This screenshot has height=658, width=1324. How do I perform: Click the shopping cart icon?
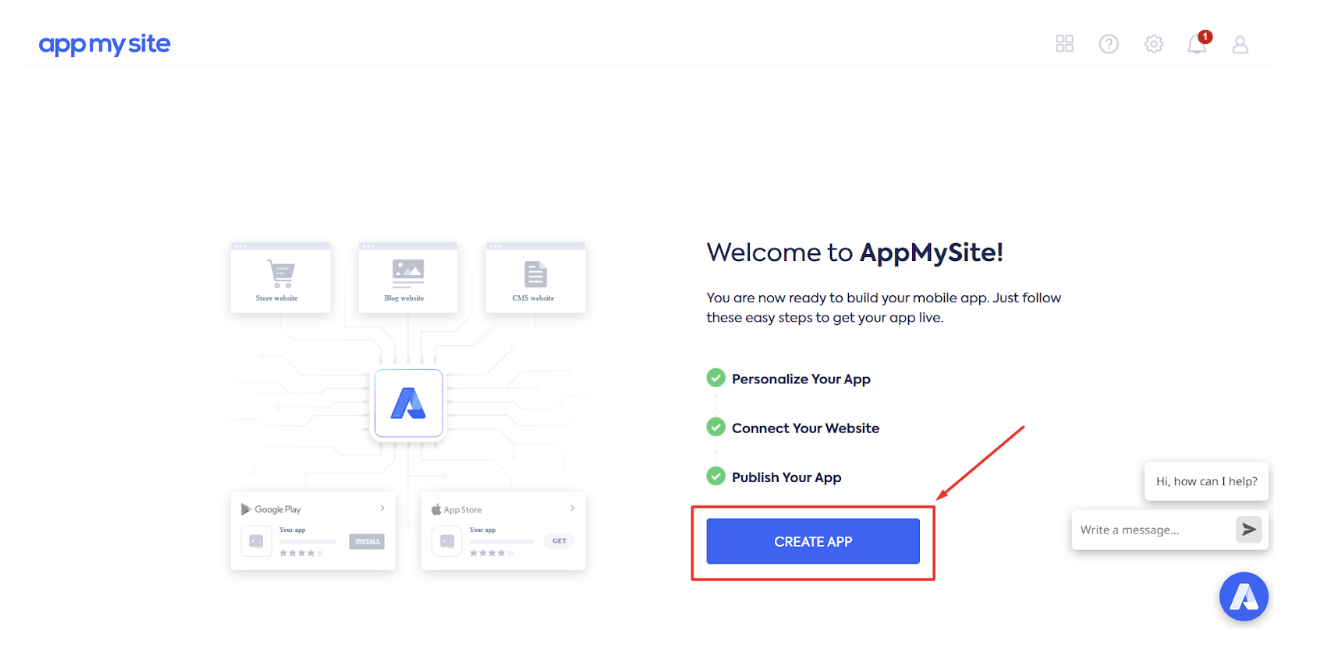tap(280, 273)
